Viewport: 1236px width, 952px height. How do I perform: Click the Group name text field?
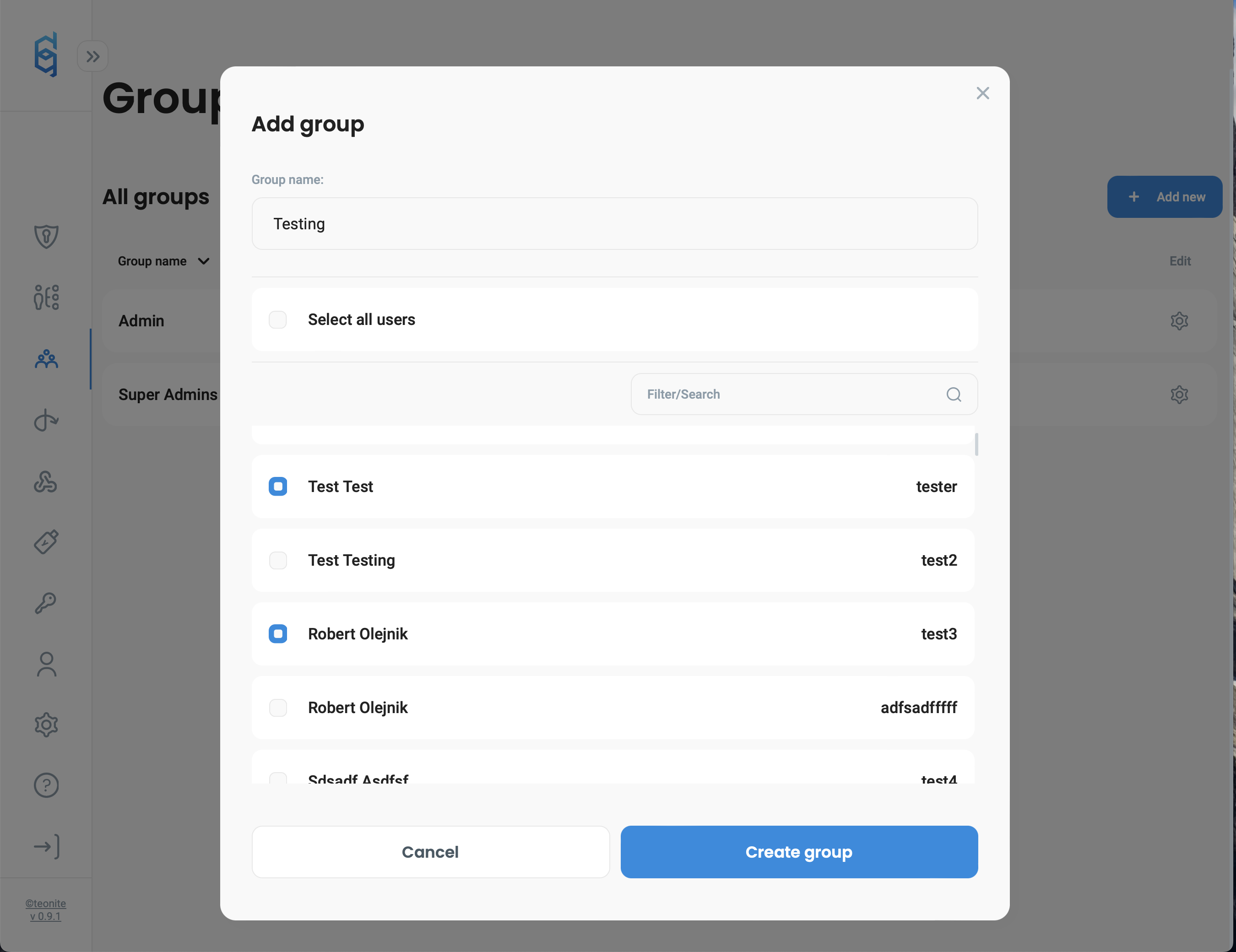[x=615, y=223]
